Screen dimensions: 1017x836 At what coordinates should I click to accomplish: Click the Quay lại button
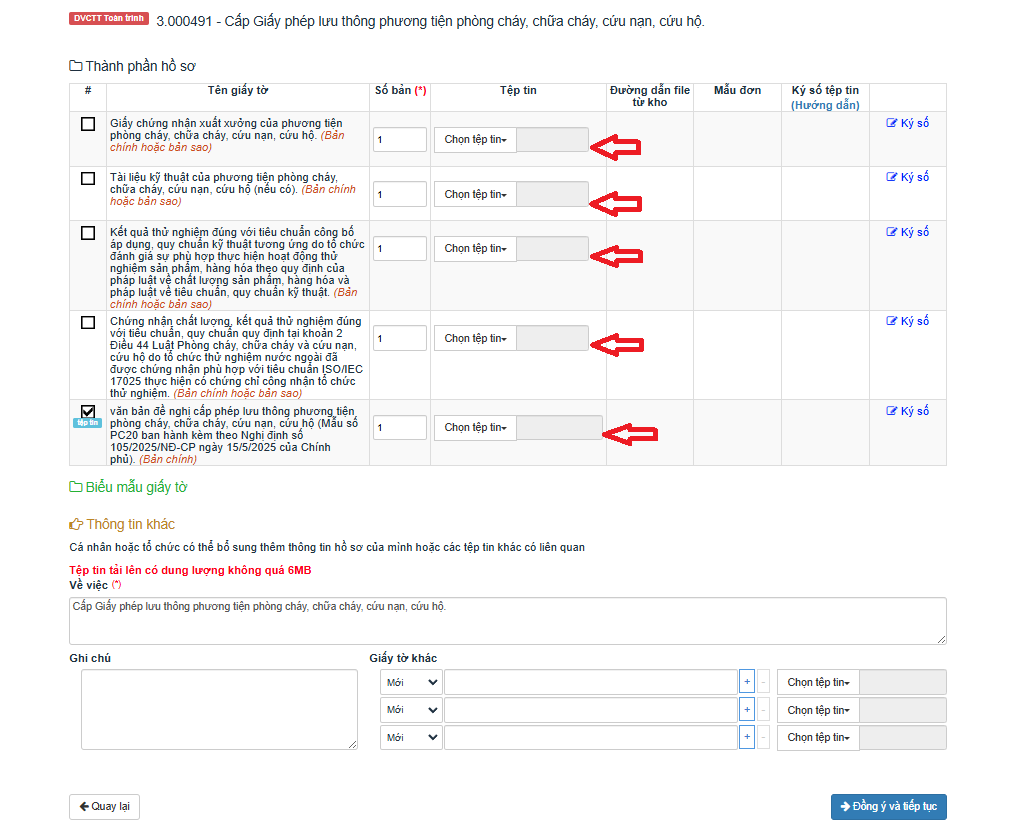click(104, 807)
